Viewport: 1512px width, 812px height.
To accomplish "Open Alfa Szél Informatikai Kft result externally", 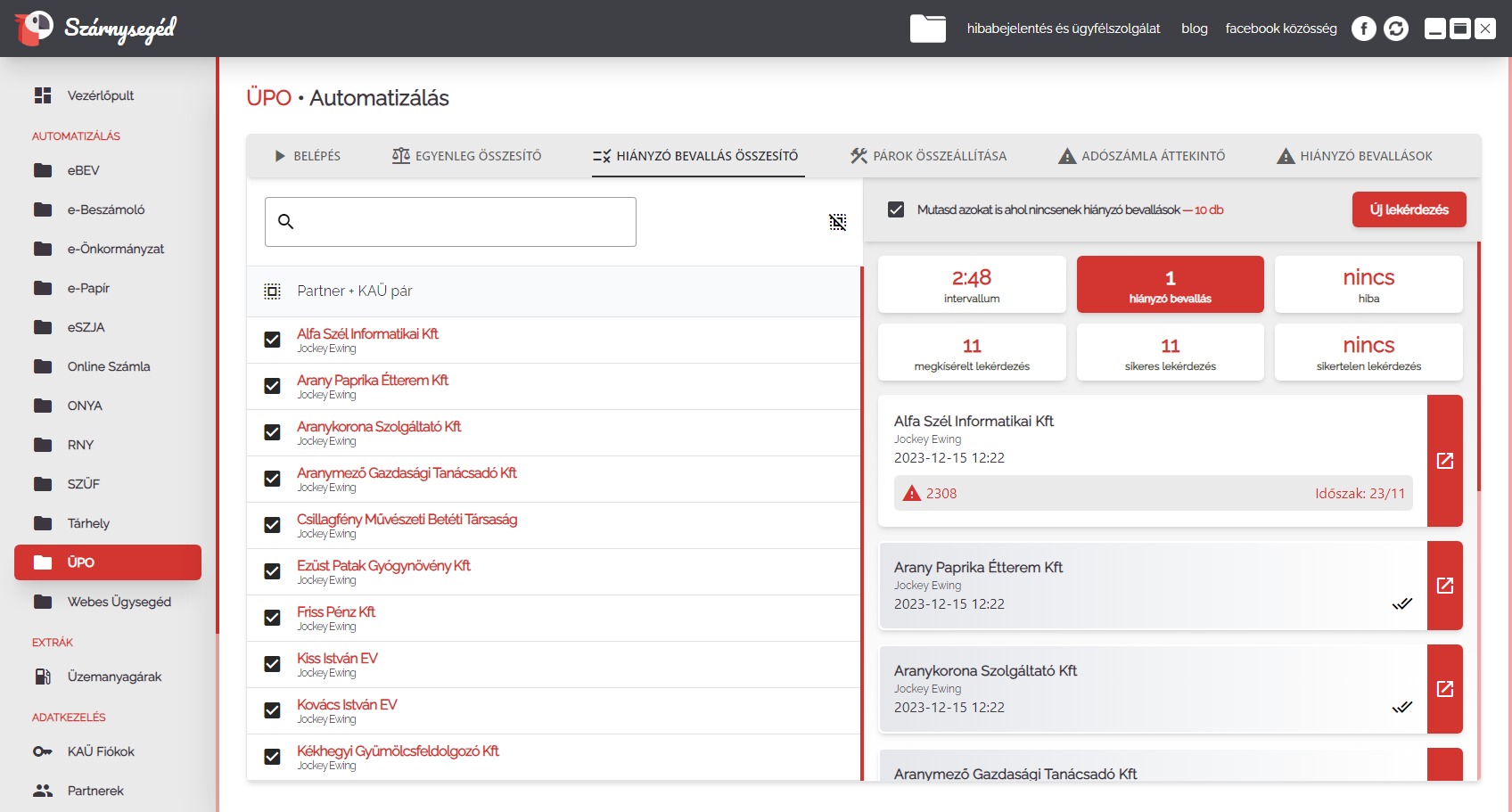I will pos(1444,461).
